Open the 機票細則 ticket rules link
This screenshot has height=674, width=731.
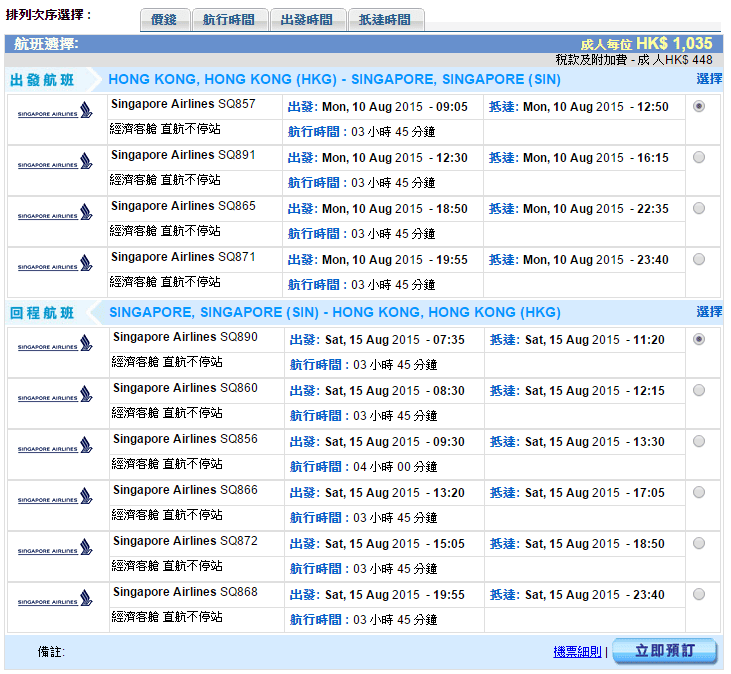(x=577, y=652)
